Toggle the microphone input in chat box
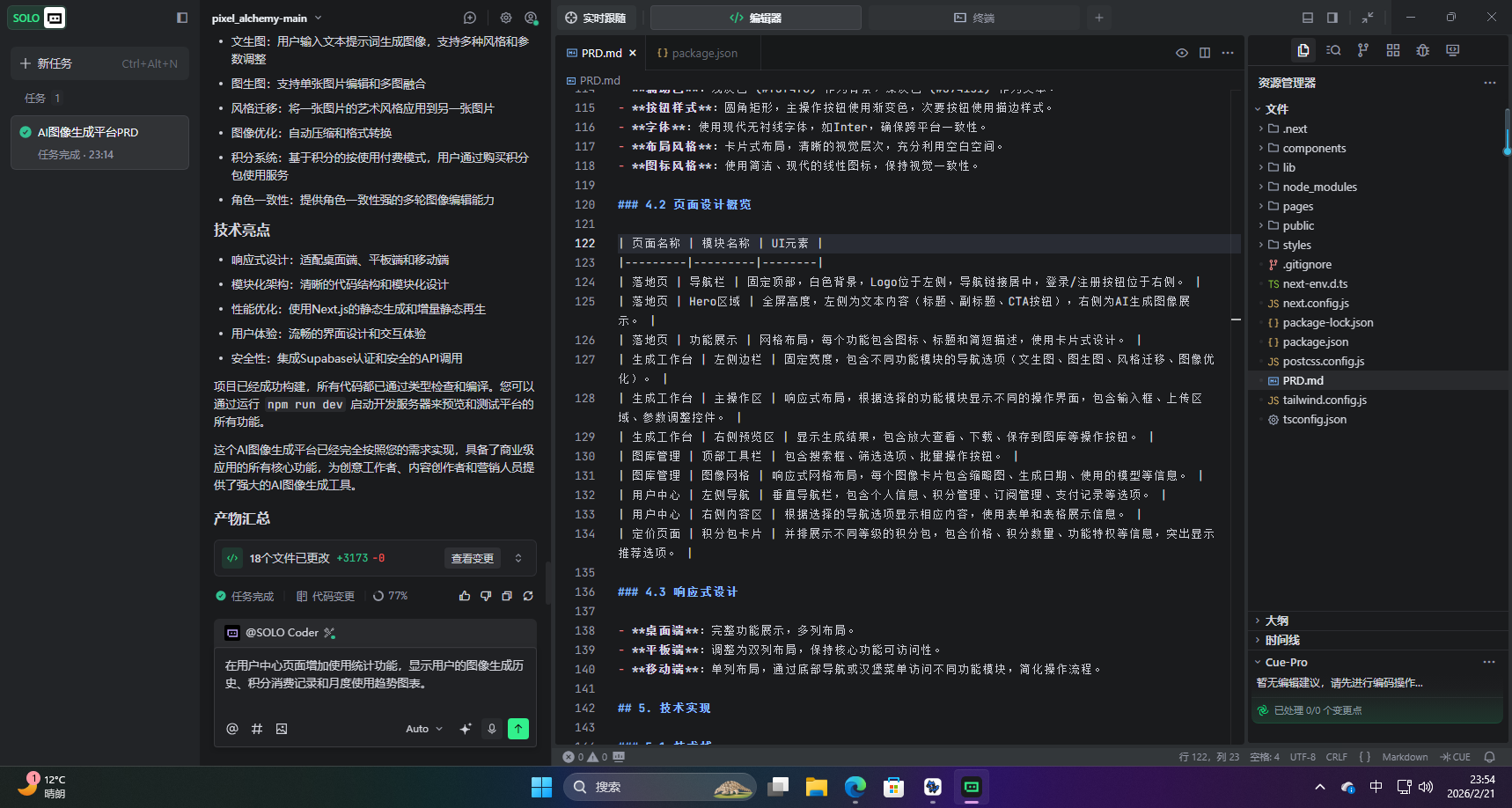 tap(492, 729)
